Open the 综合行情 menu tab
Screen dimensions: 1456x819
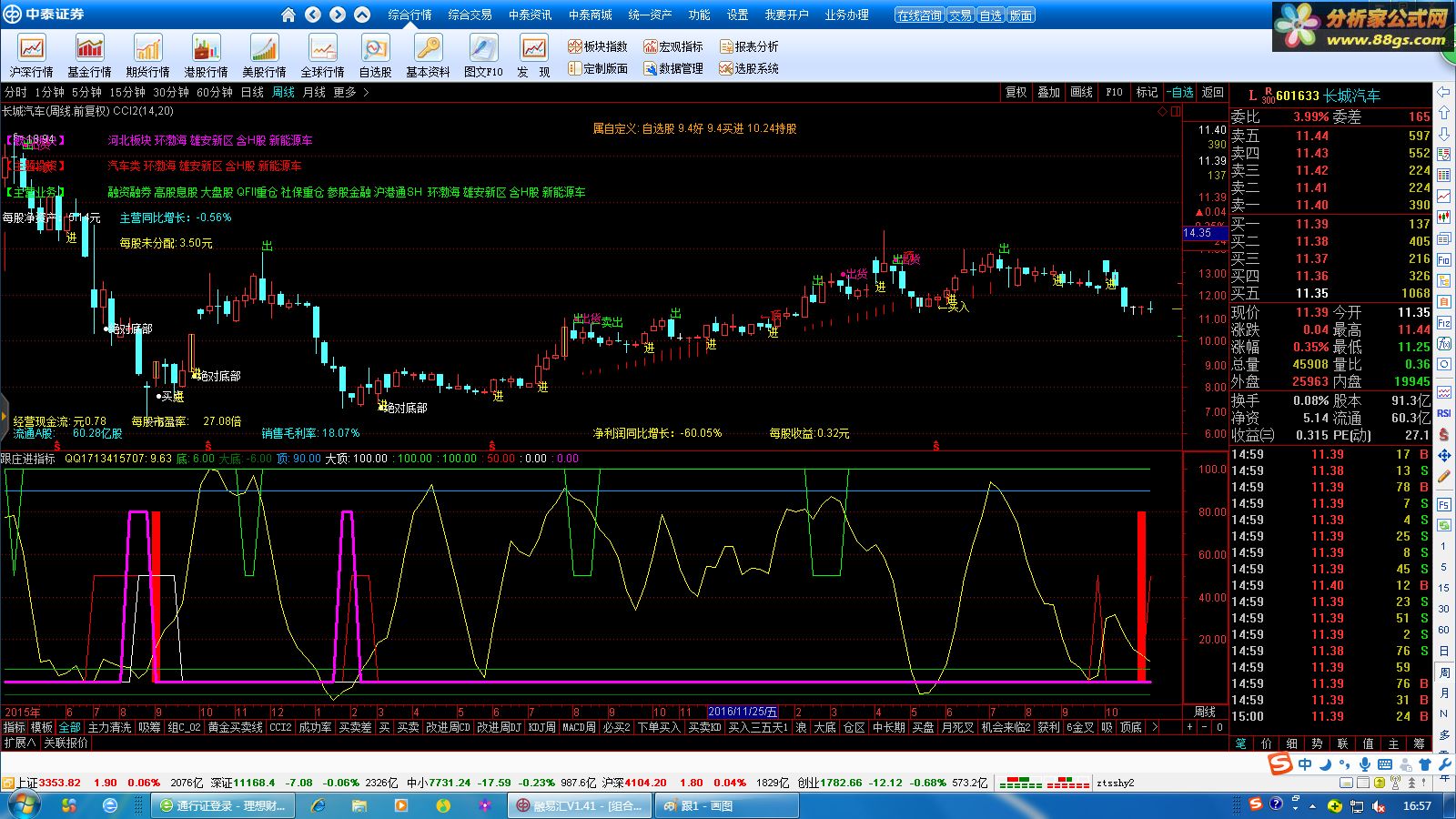[x=409, y=15]
